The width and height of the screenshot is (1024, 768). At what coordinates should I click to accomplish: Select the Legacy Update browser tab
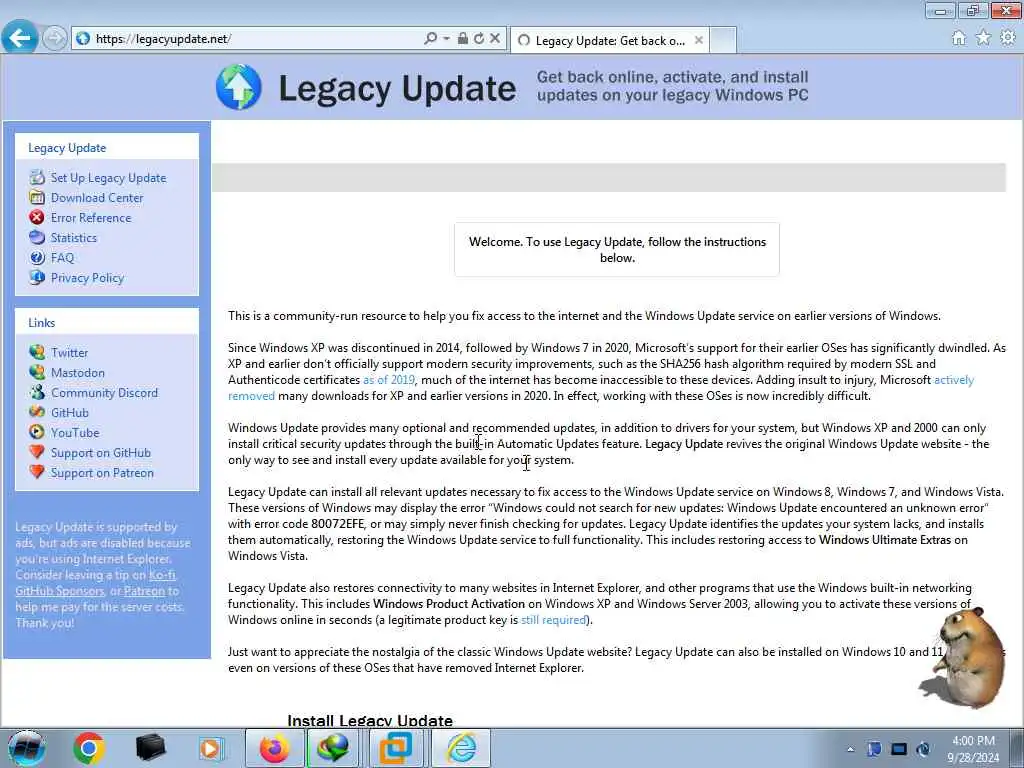[x=608, y=40]
